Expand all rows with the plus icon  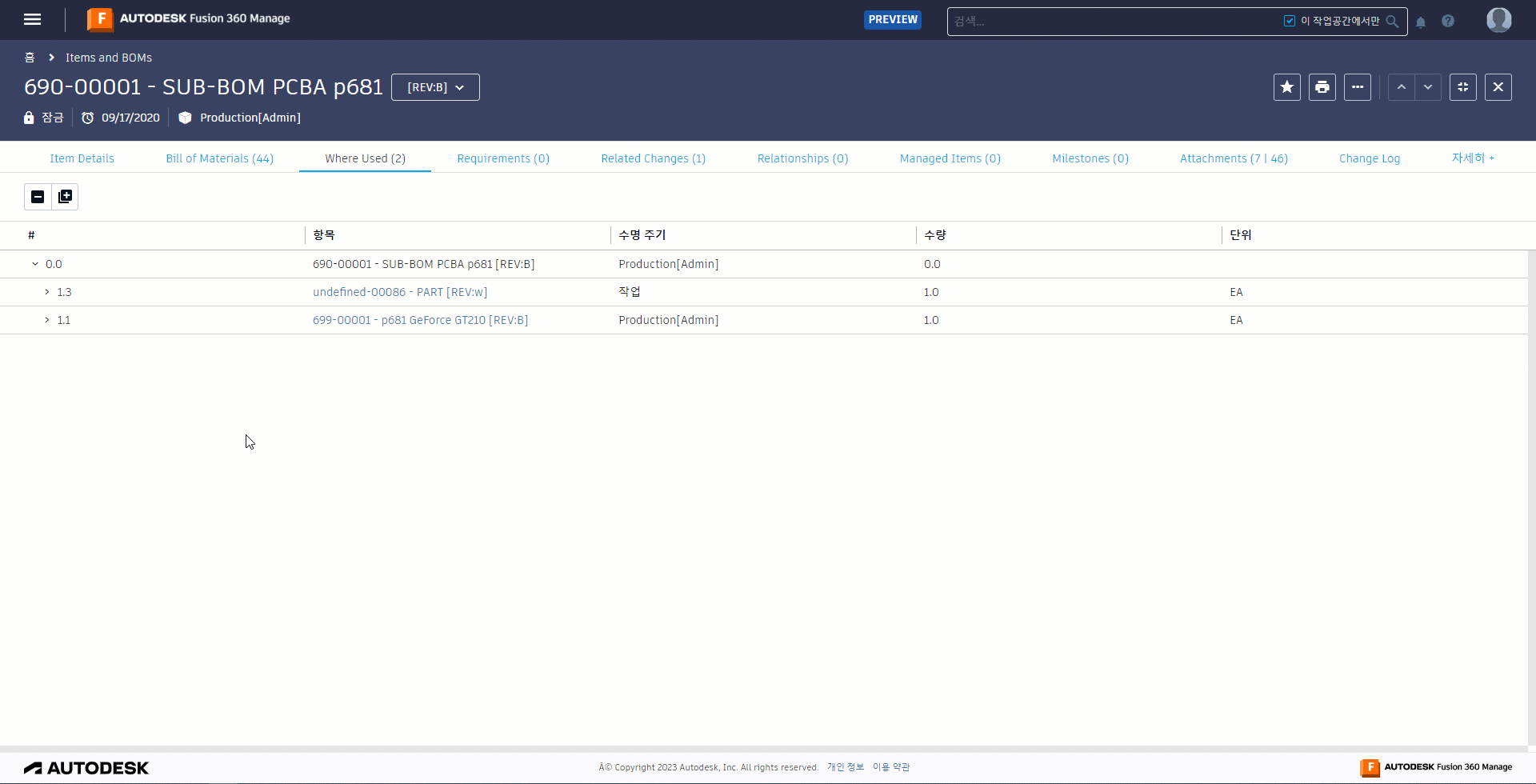pos(65,197)
